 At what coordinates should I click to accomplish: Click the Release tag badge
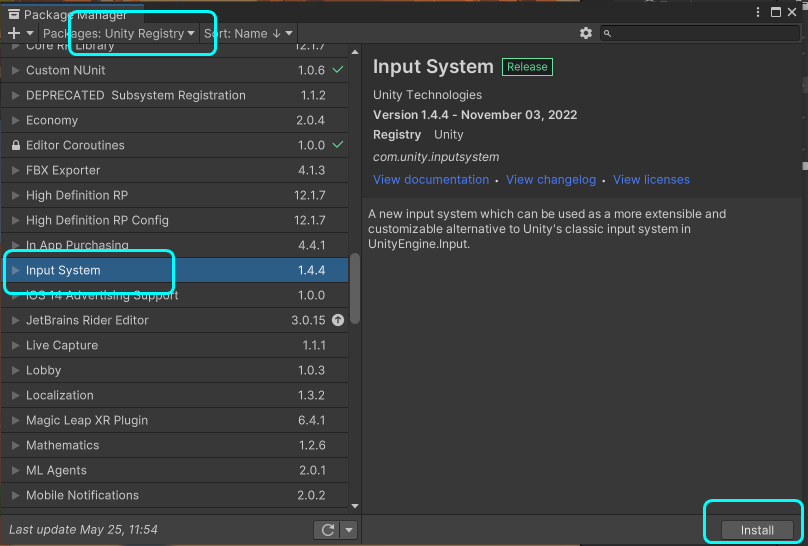[527, 67]
